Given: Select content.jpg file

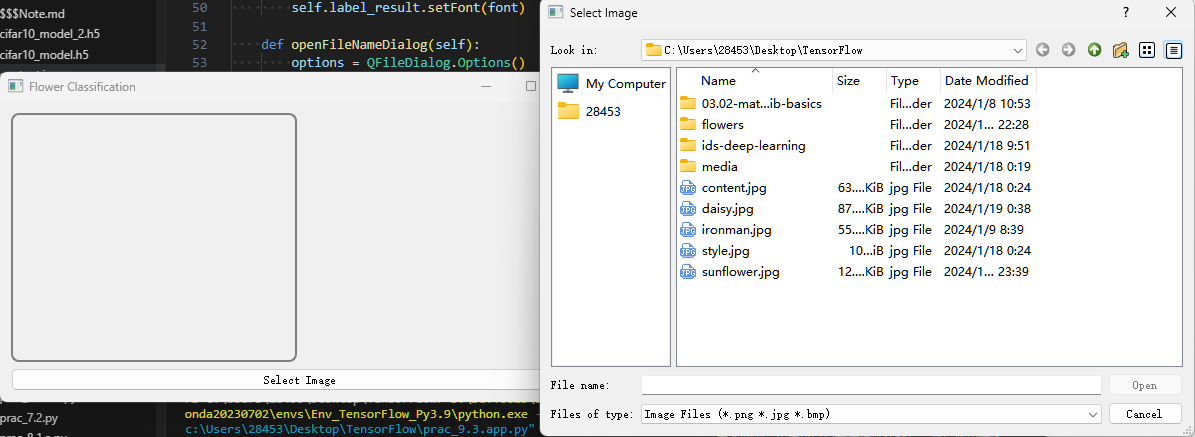Looking at the screenshot, I should point(734,188).
